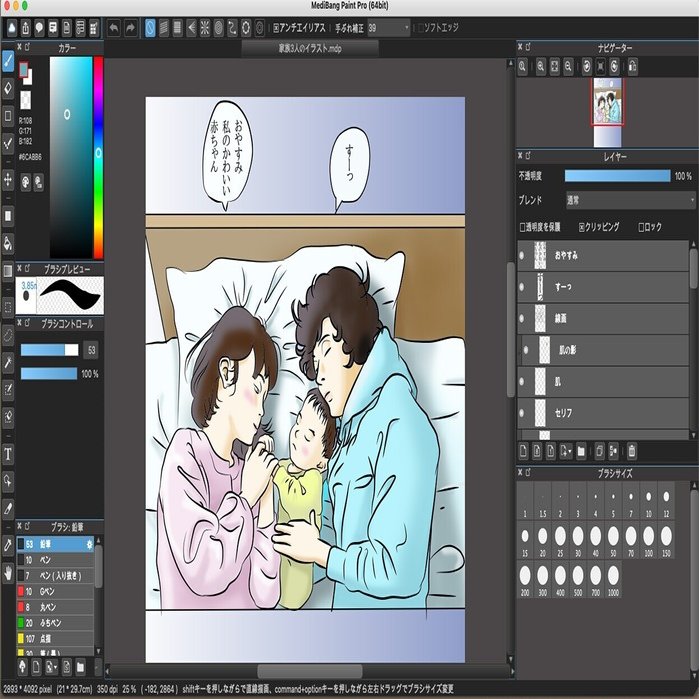Screen dimensions: 699x699
Task: Select the Eraser tool
Action: pos(8,88)
